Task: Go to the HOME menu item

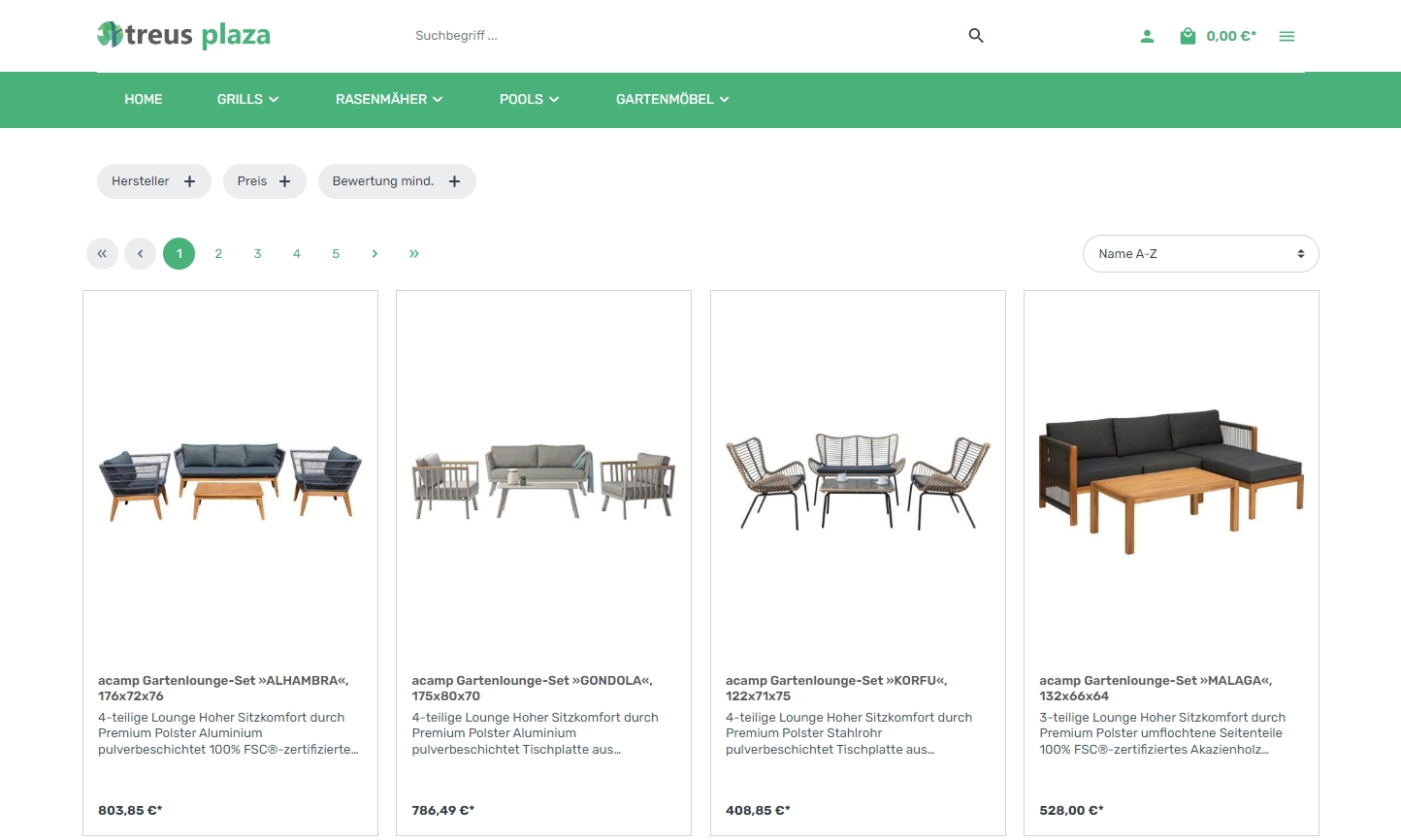Action: (144, 99)
